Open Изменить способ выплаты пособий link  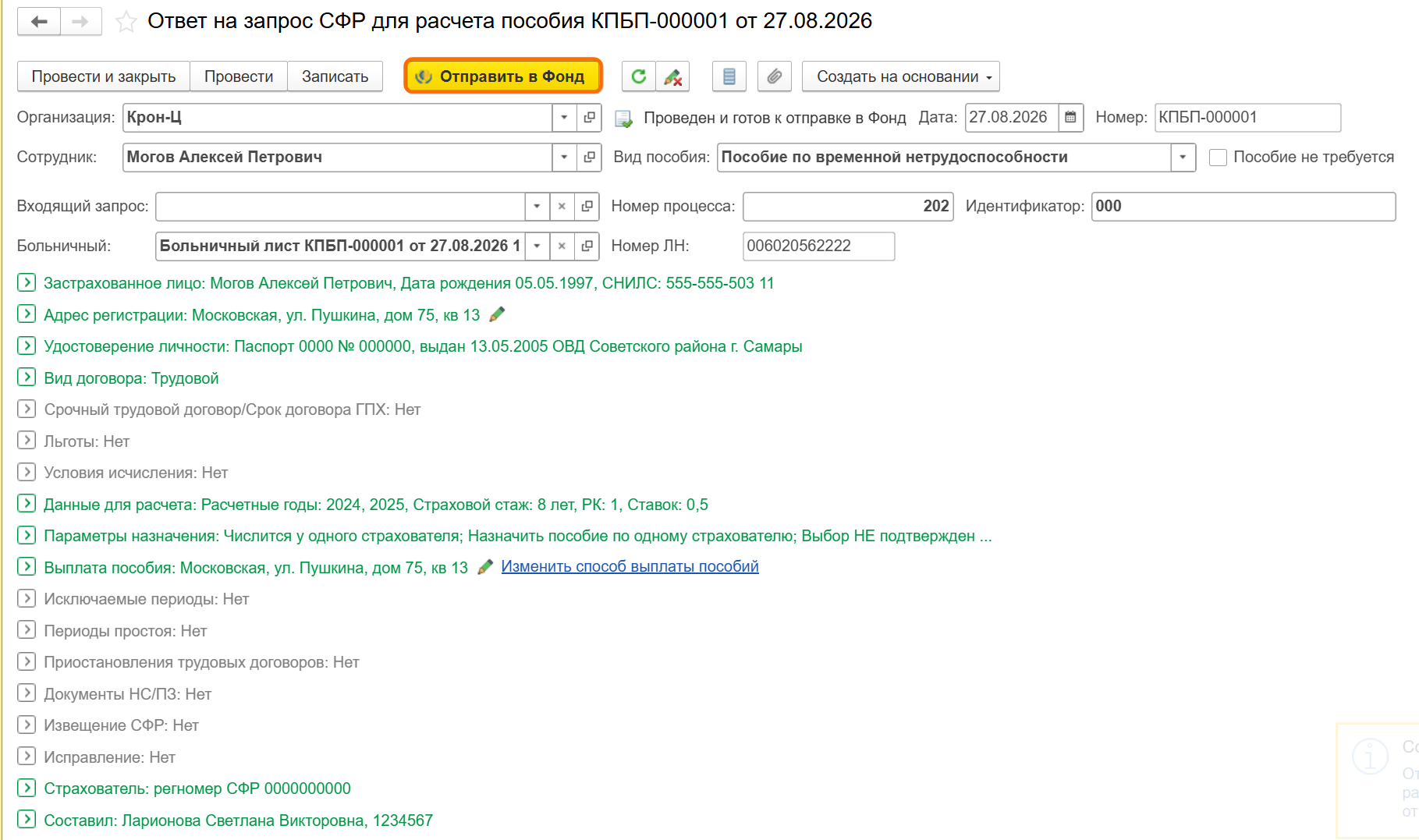(630, 566)
